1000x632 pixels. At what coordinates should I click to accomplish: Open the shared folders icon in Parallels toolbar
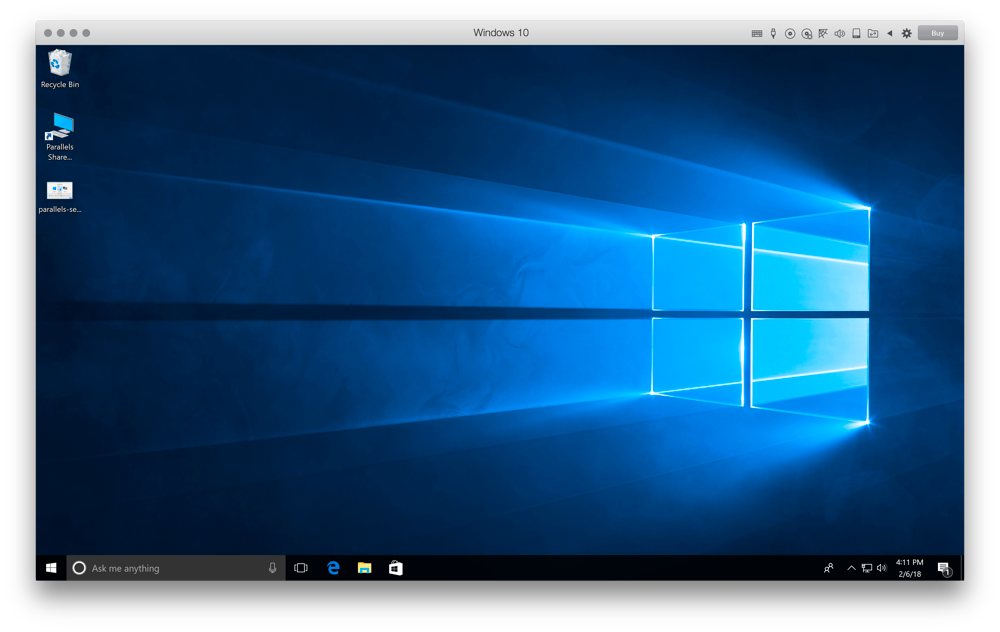pyautogui.click(x=873, y=34)
